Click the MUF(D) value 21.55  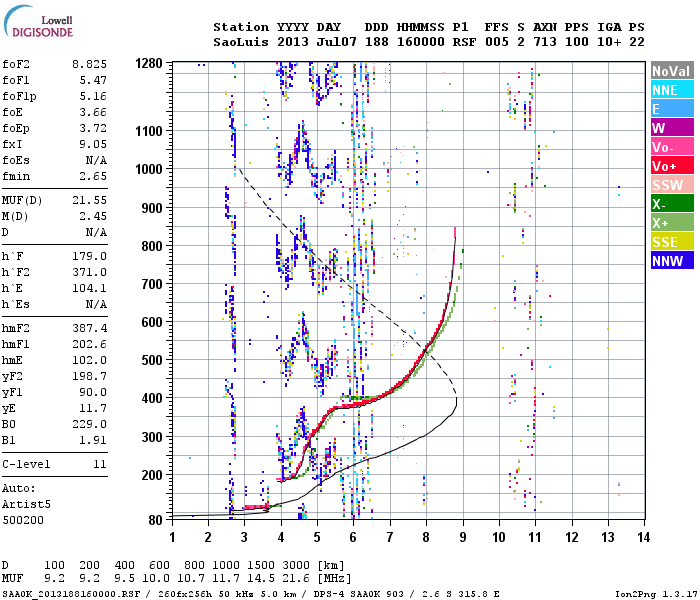point(89,200)
